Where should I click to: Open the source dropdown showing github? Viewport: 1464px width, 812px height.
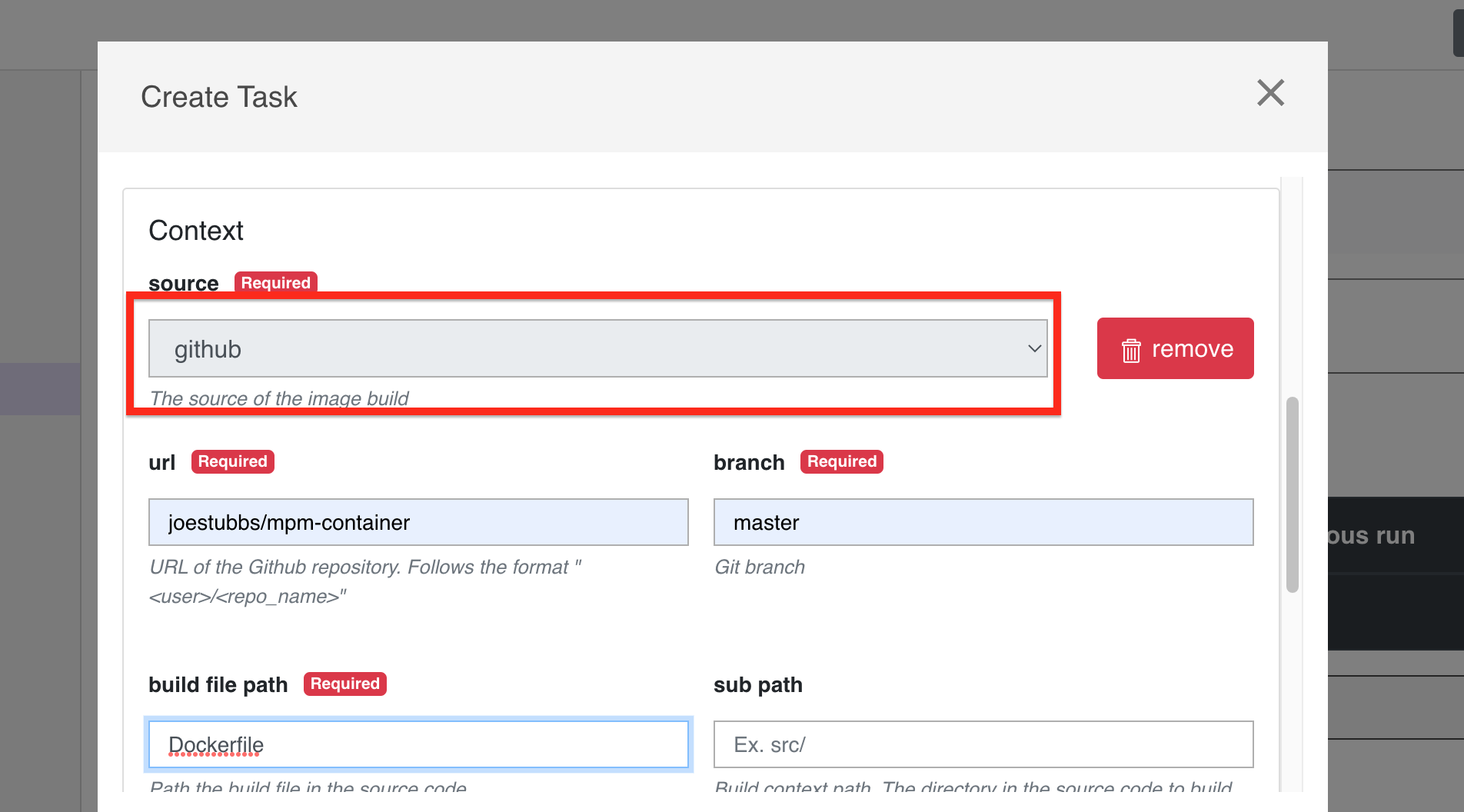click(597, 348)
